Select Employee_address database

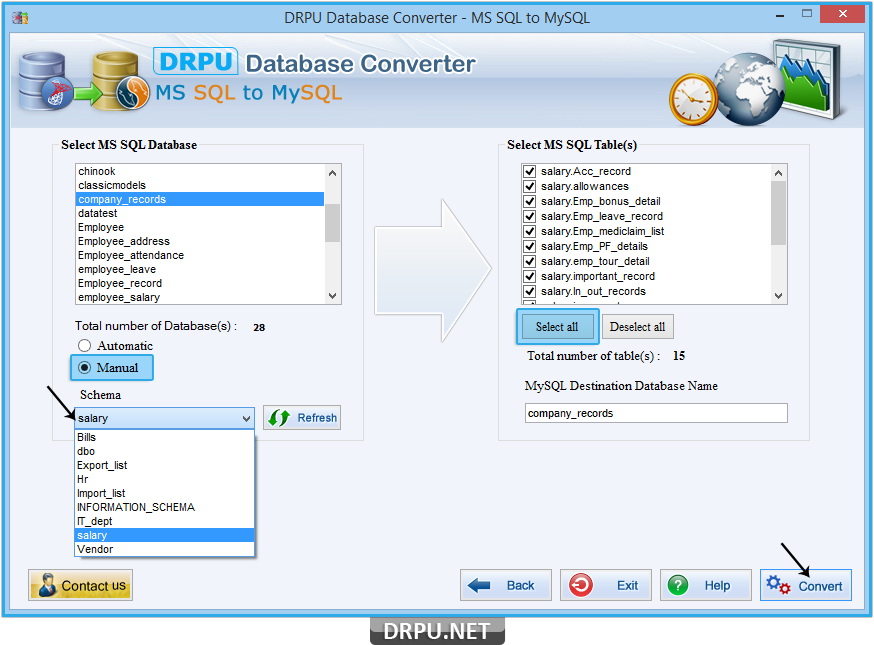pos(200,241)
